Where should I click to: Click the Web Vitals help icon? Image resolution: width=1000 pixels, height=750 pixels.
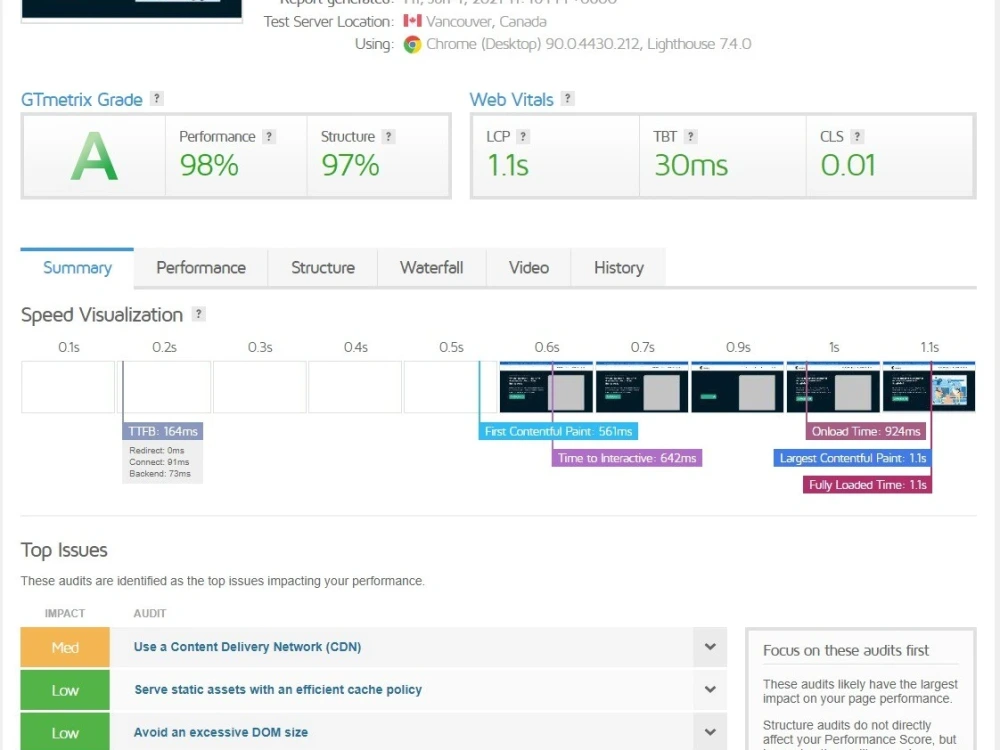(567, 99)
